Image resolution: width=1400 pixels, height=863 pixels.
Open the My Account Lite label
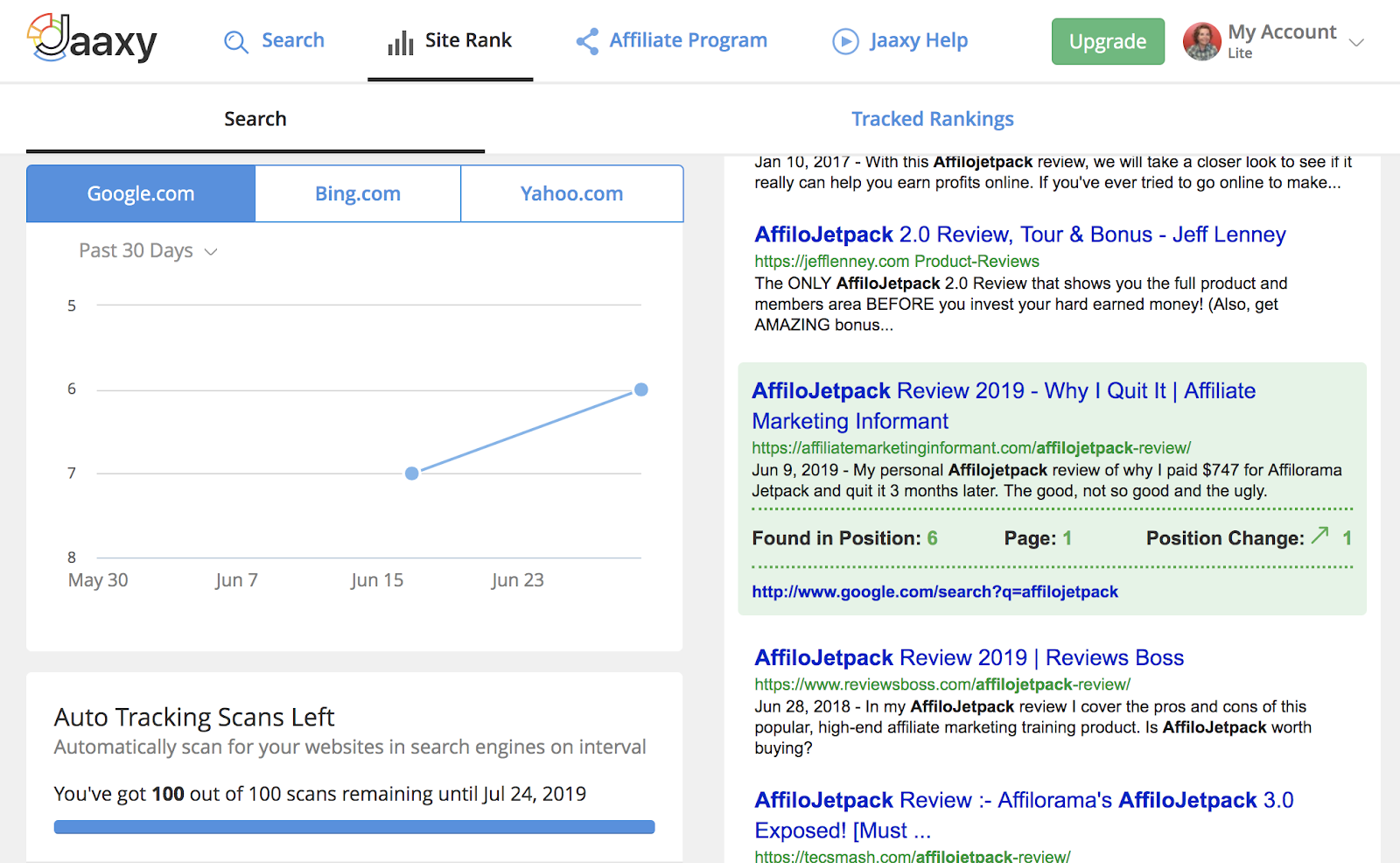[x=1282, y=41]
